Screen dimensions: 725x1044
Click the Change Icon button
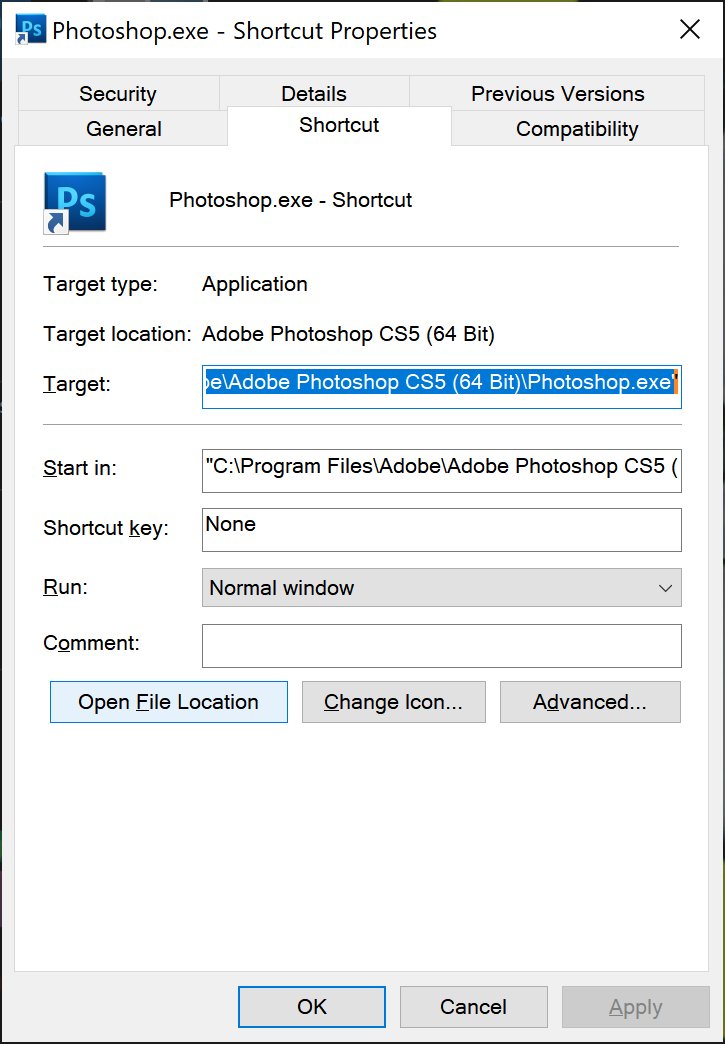coord(393,702)
